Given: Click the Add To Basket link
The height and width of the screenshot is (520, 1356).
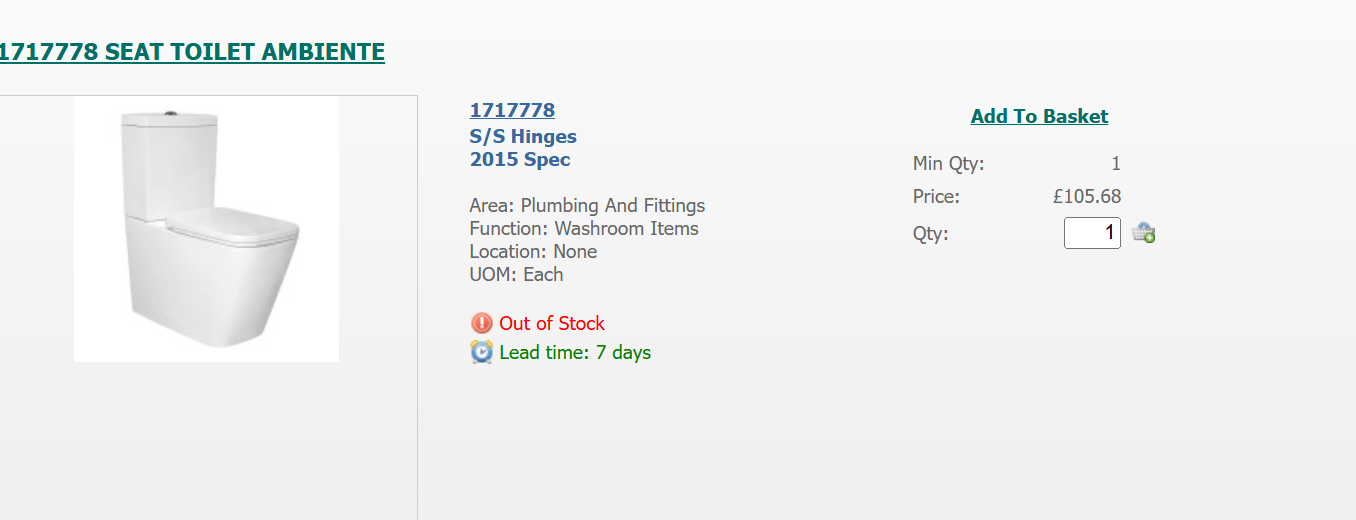Looking at the screenshot, I should pyautogui.click(x=1039, y=116).
